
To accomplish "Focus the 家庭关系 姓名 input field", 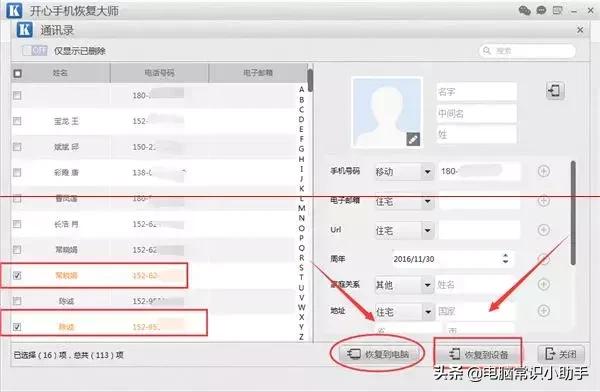I will pyautogui.click(x=474, y=284).
